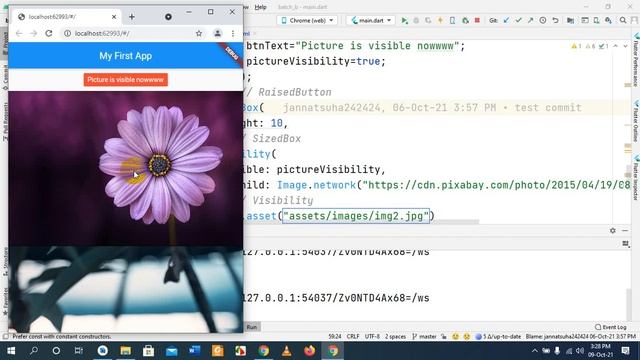Select the localhost:62993 Chrome tab
This screenshot has width=640, height=360.
[67, 17]
